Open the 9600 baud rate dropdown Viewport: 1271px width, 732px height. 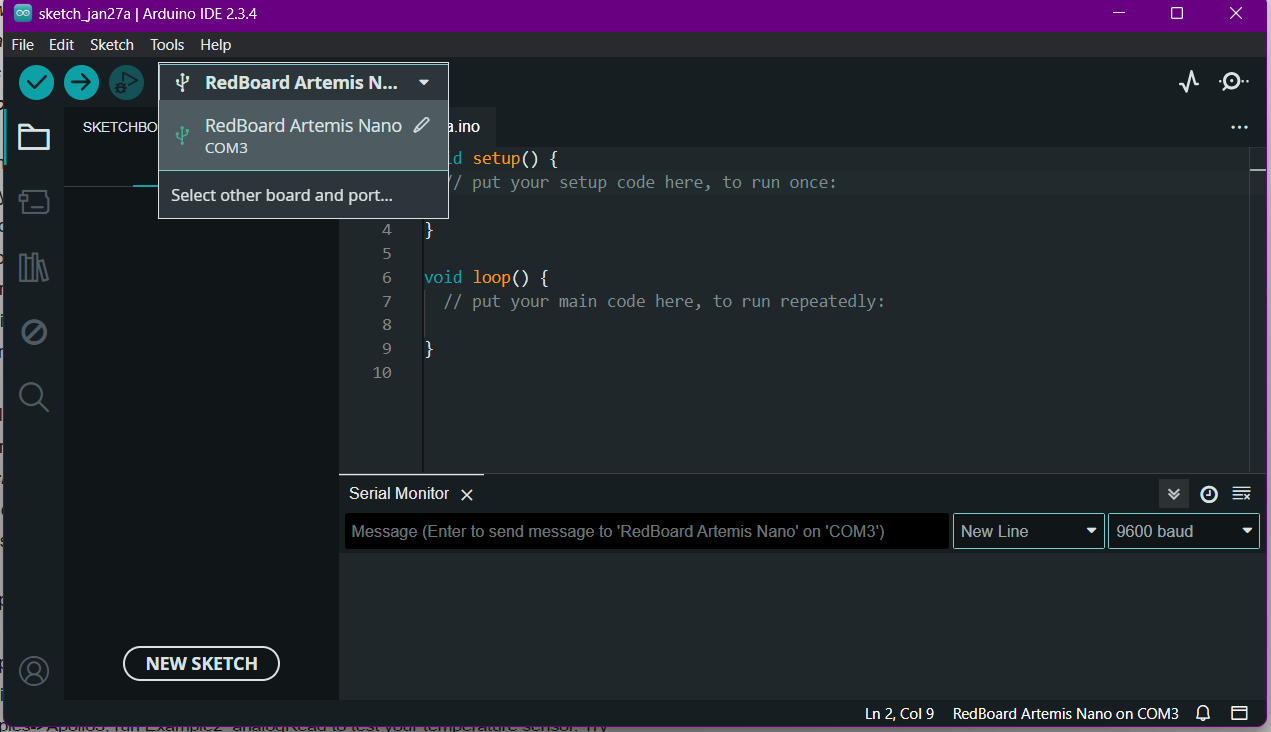(x=1184, y=531)
